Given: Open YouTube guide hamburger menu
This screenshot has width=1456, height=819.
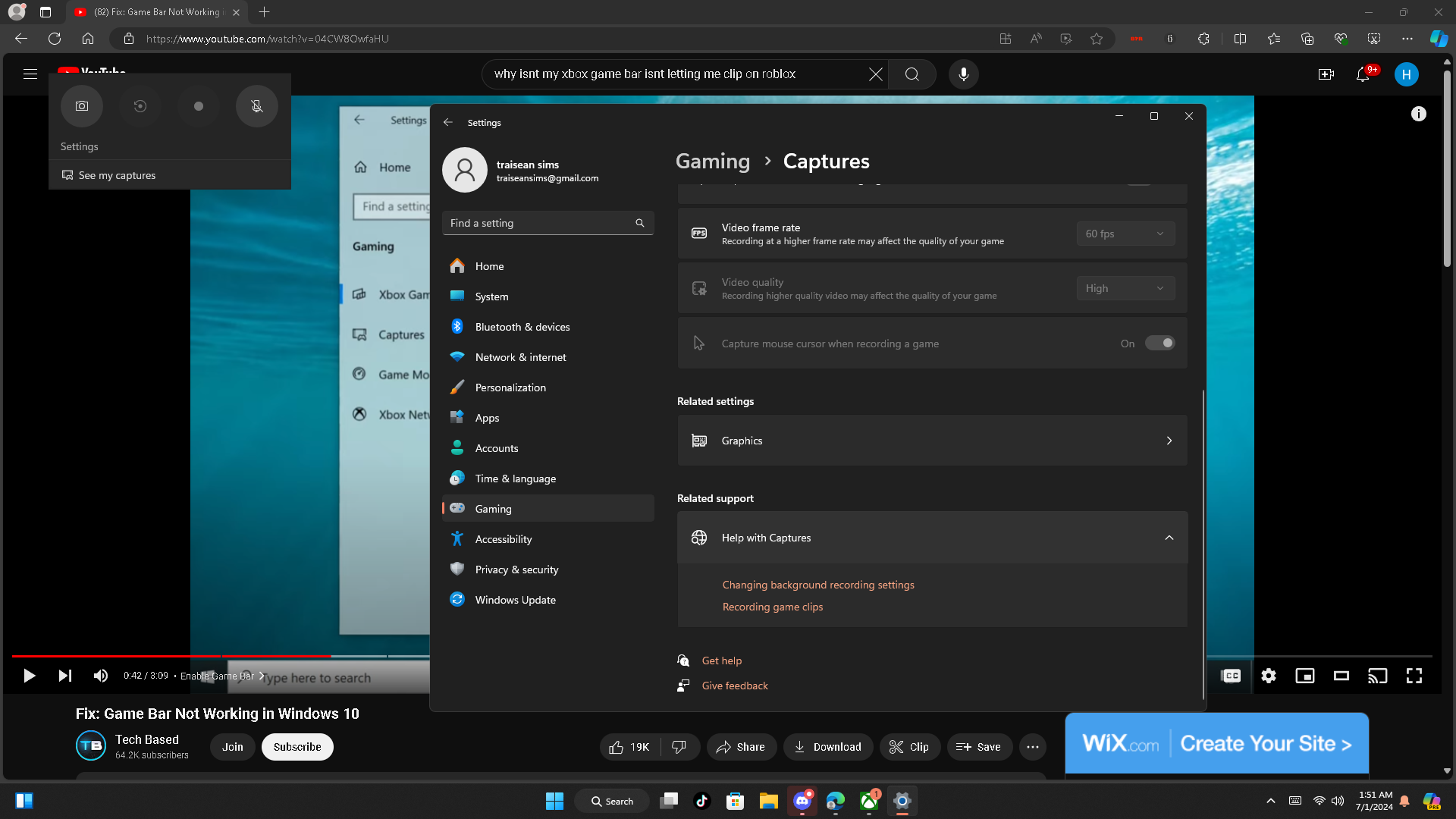Looking at the screenshot, I should [x=30, y=74].
